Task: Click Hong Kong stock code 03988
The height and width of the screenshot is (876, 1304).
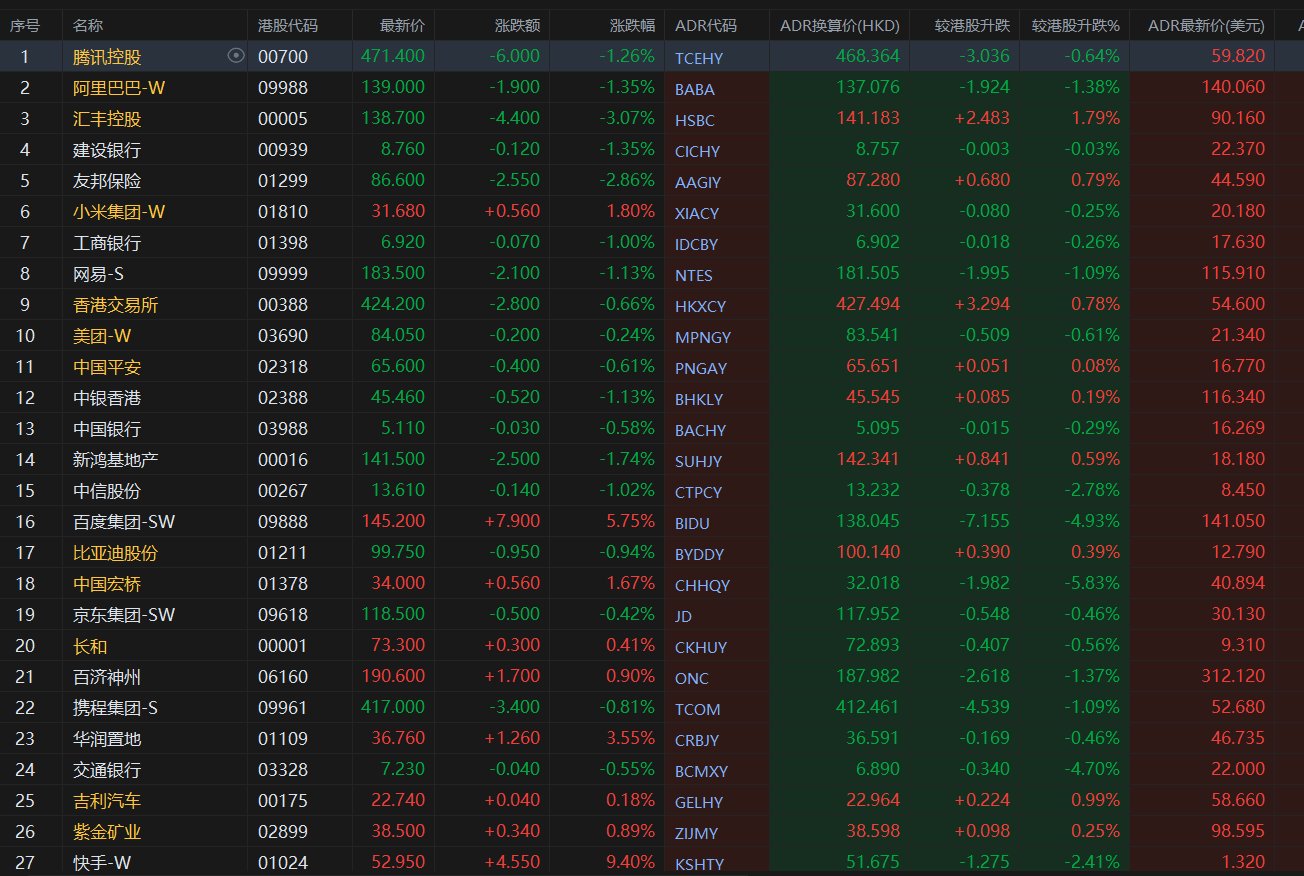Action: coord(283,429)
